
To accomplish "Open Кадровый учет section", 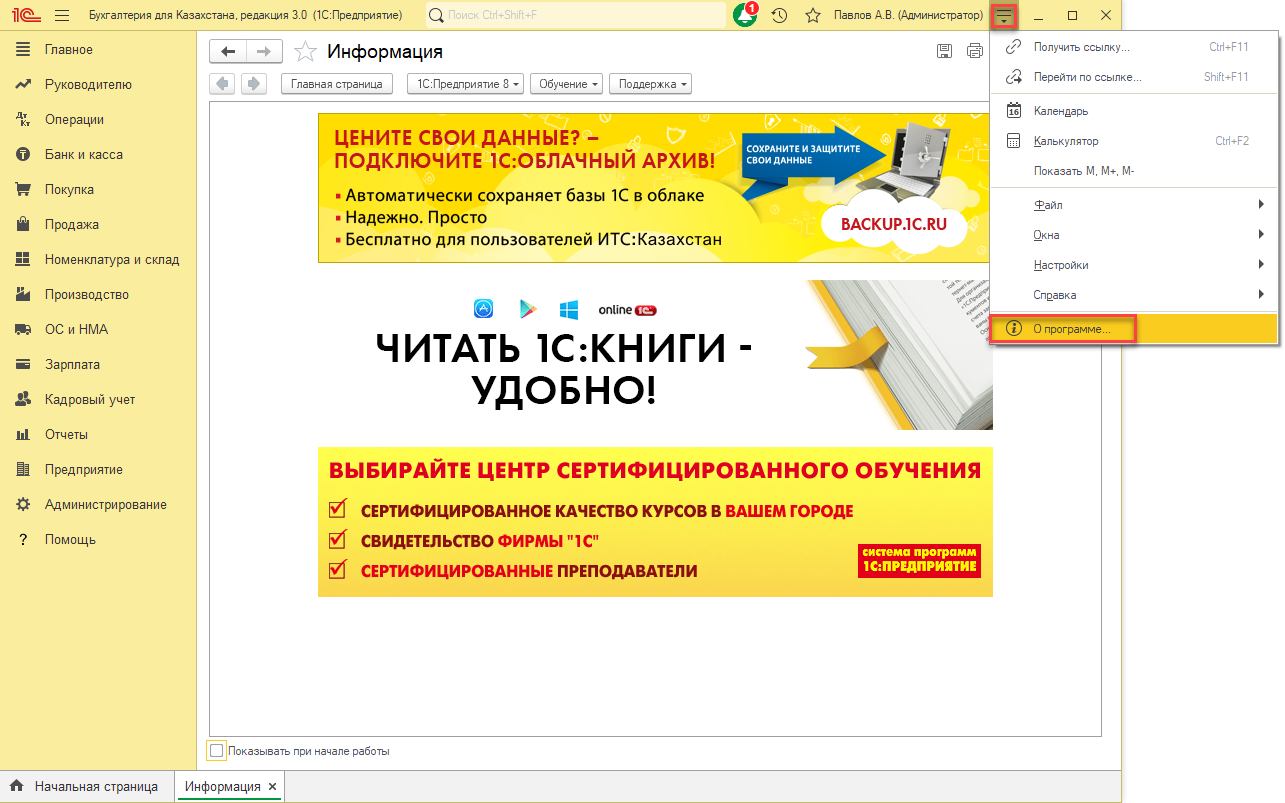I will click(98, 400).
